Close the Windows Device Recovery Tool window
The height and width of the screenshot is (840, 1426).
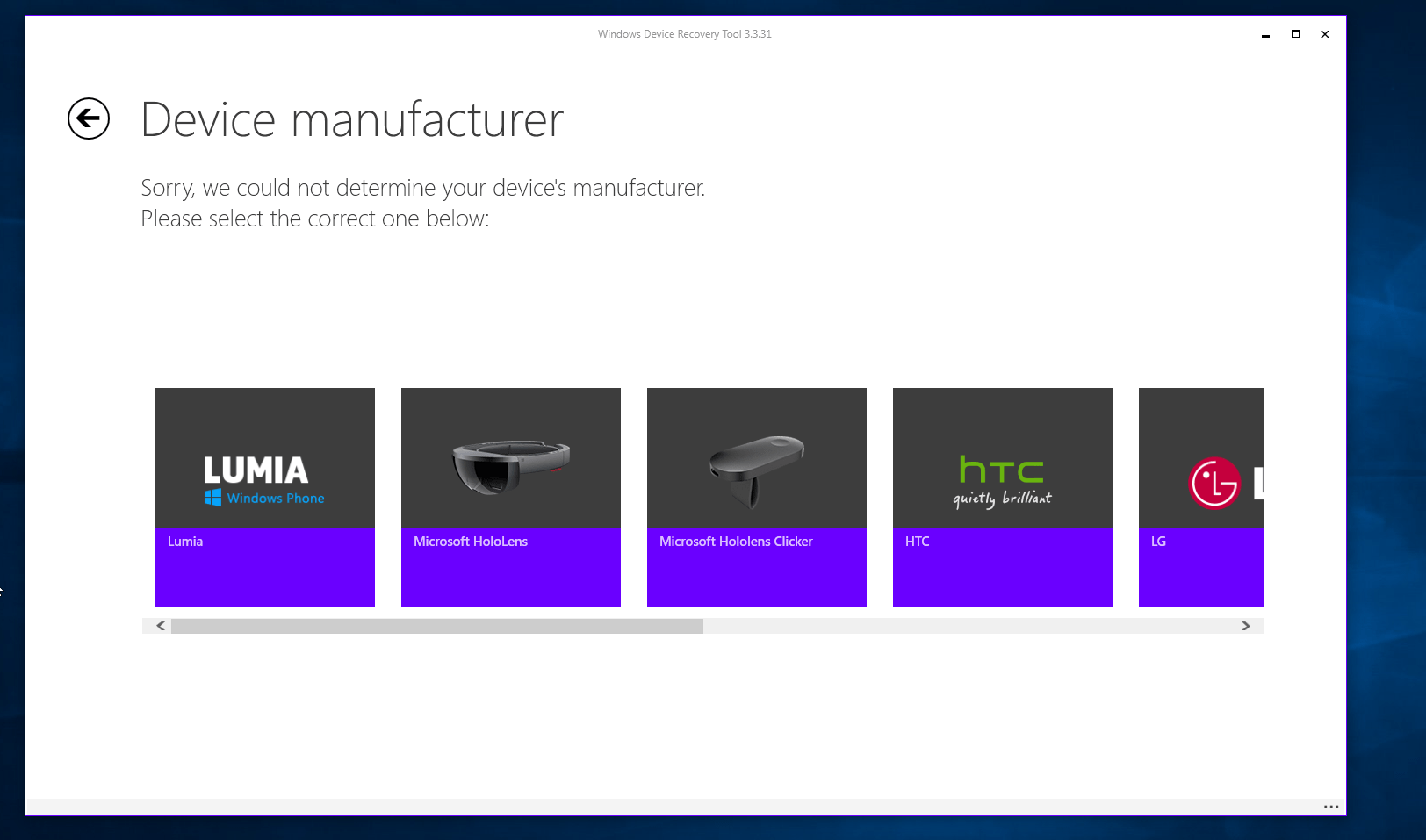coord(1325,34)
